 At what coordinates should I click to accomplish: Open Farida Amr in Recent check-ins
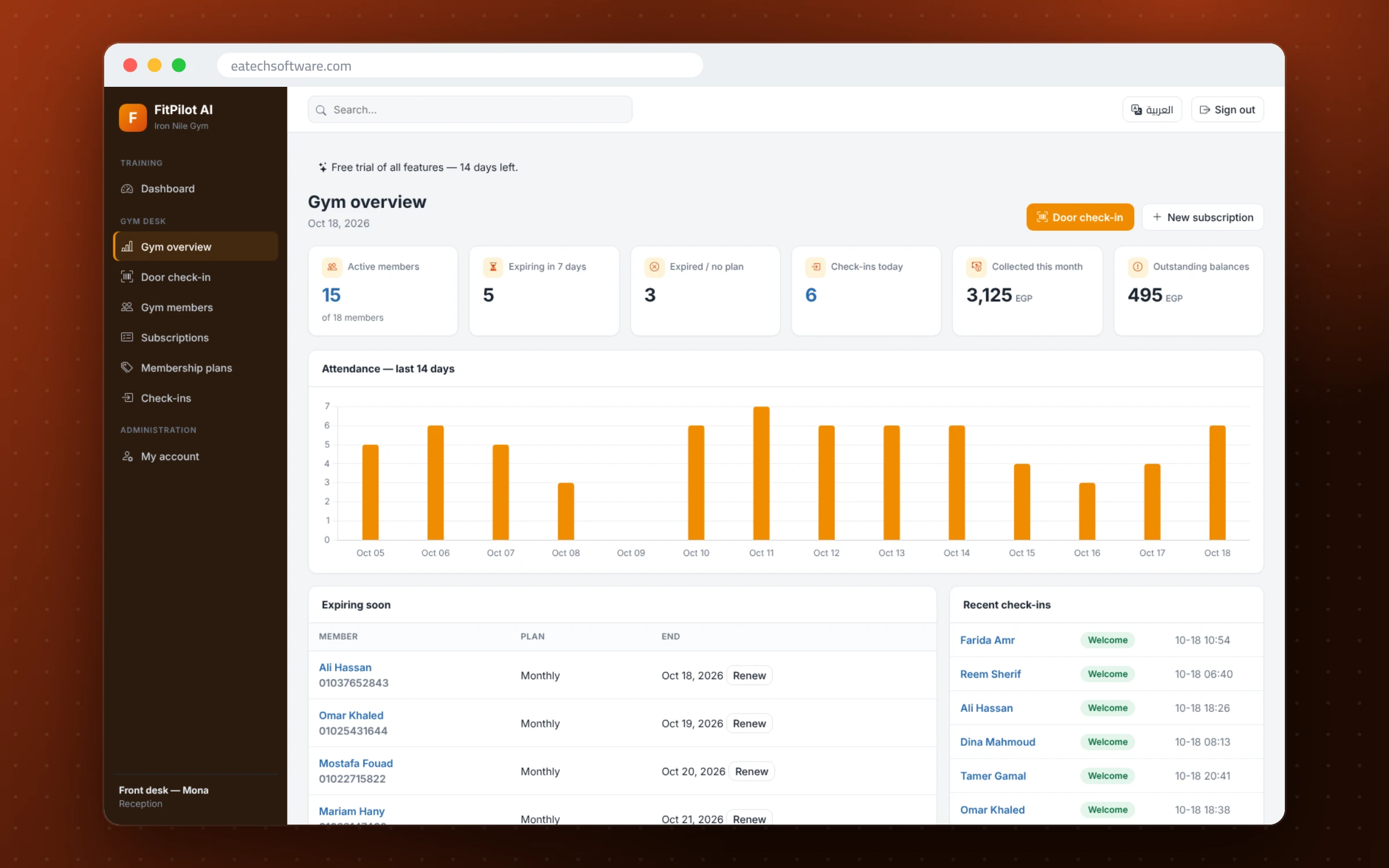tap(987, 640)
